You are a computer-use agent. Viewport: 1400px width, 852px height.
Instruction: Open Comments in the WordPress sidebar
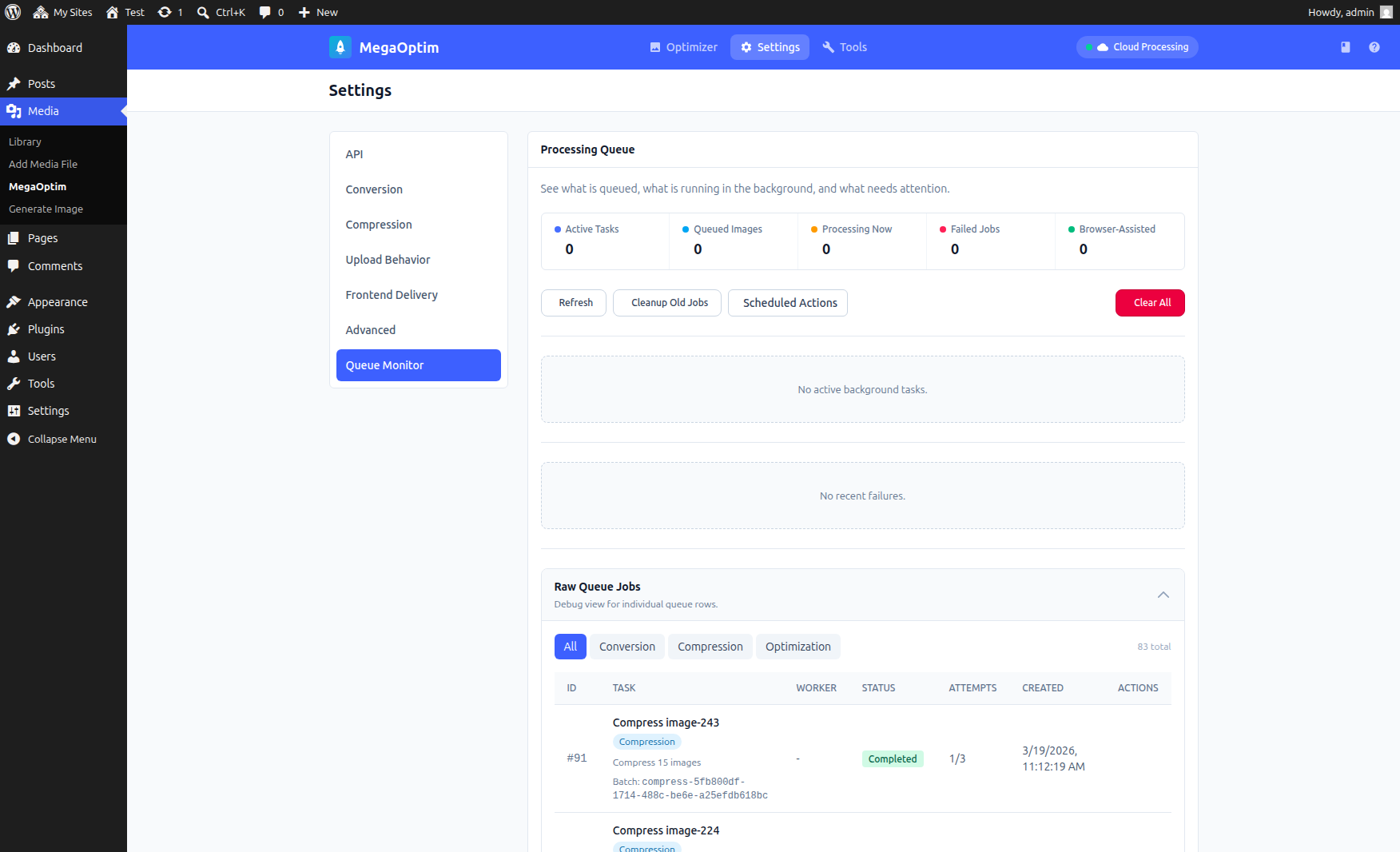(x=63, y=266)
